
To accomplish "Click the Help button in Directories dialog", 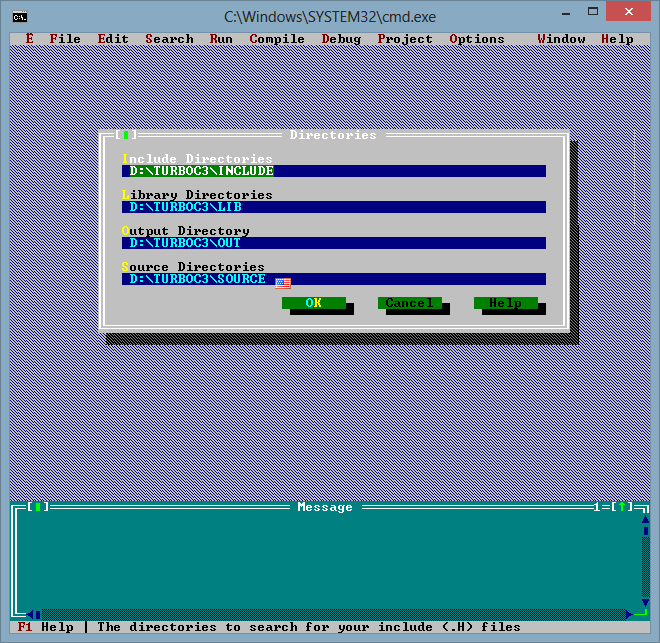I will click(506, 303).
